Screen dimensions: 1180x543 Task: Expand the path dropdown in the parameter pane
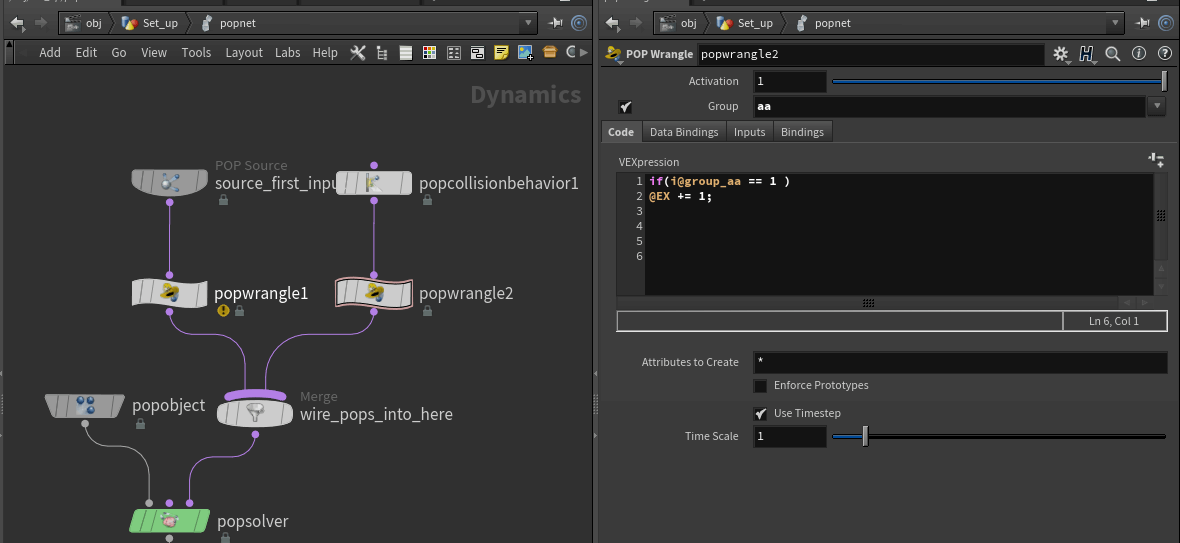coord(1116,23)
